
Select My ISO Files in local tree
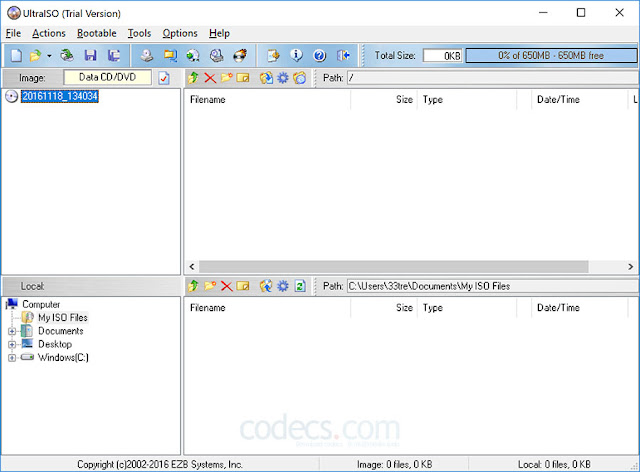pos(63,317)
